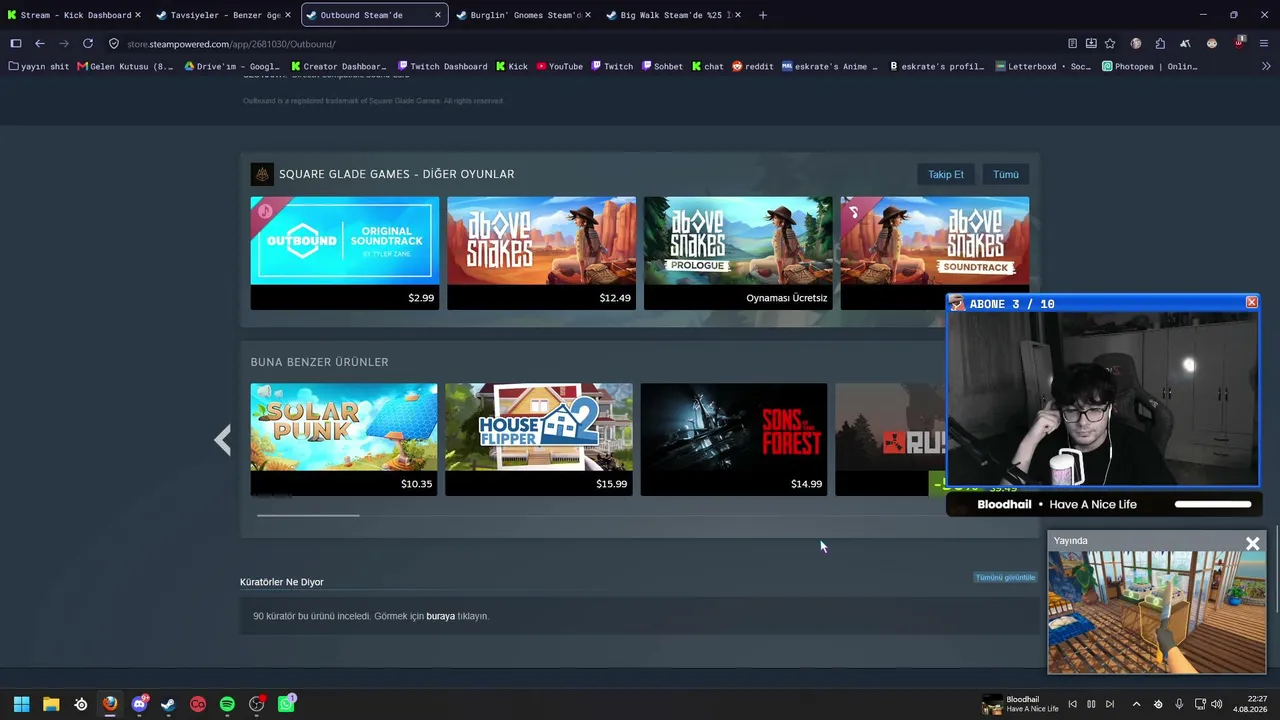Skip to next track in taskbar media controls
The height and width of the screenshot is (720, 1280).
(1110, 704)
